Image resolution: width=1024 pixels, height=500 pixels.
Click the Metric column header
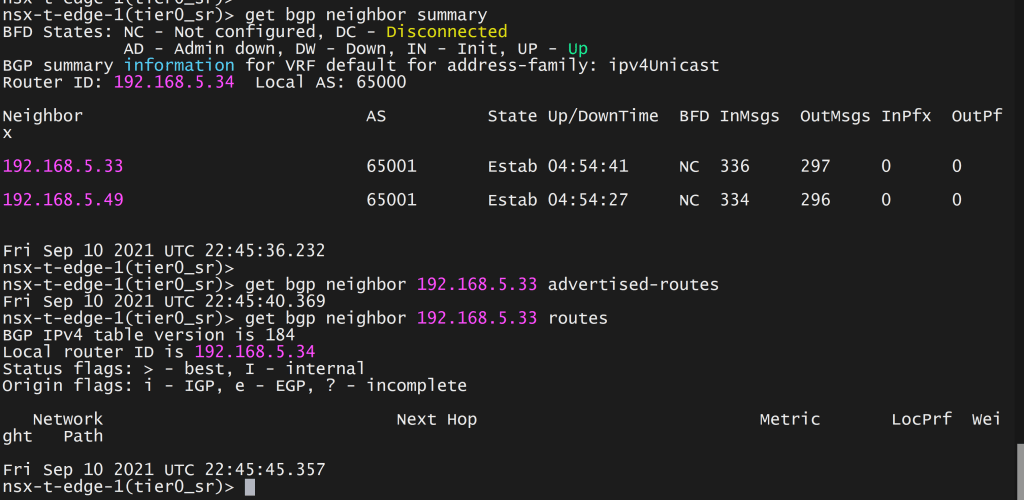(x=790, y=419)
